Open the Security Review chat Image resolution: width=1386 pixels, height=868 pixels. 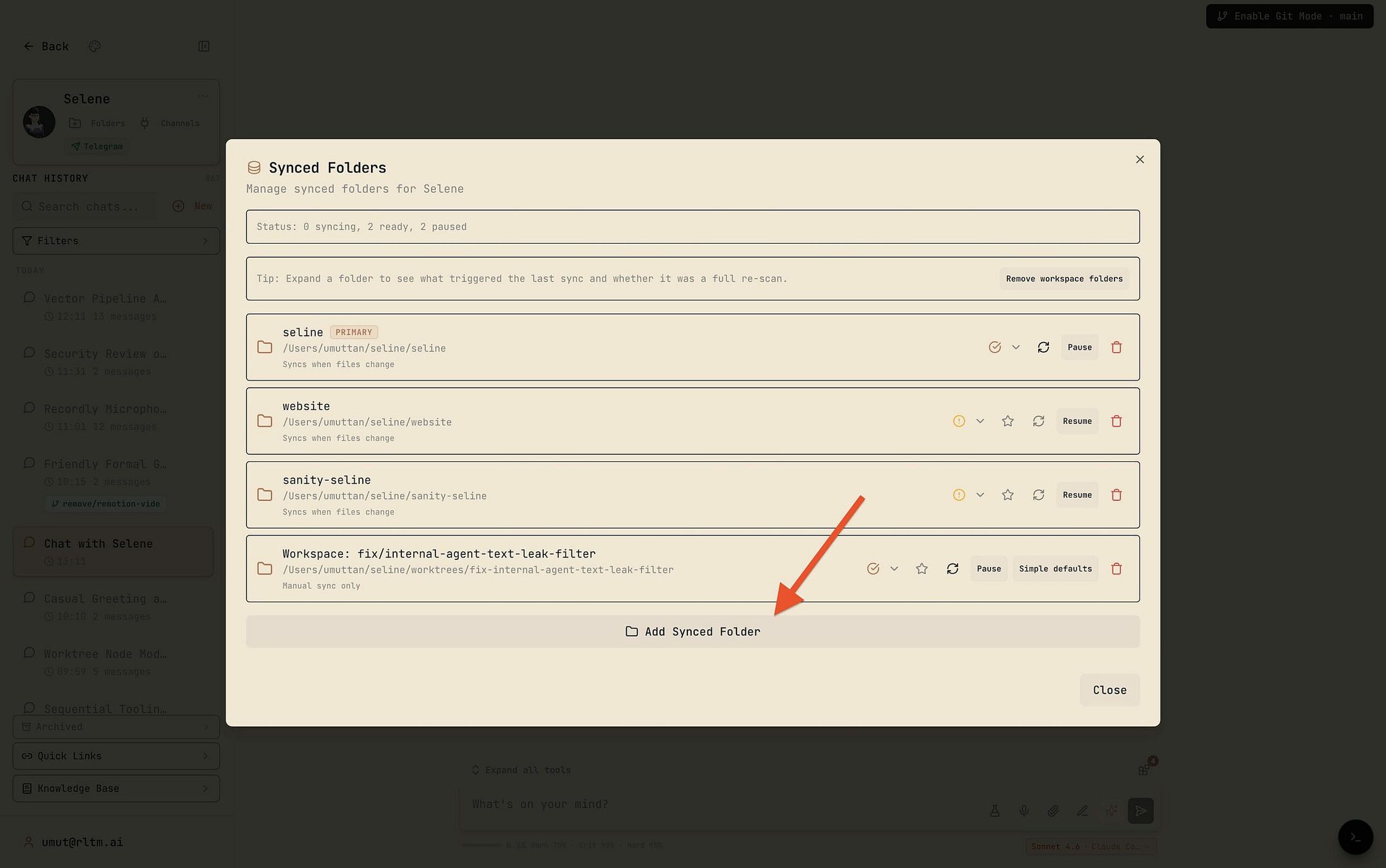click(113, 362)
